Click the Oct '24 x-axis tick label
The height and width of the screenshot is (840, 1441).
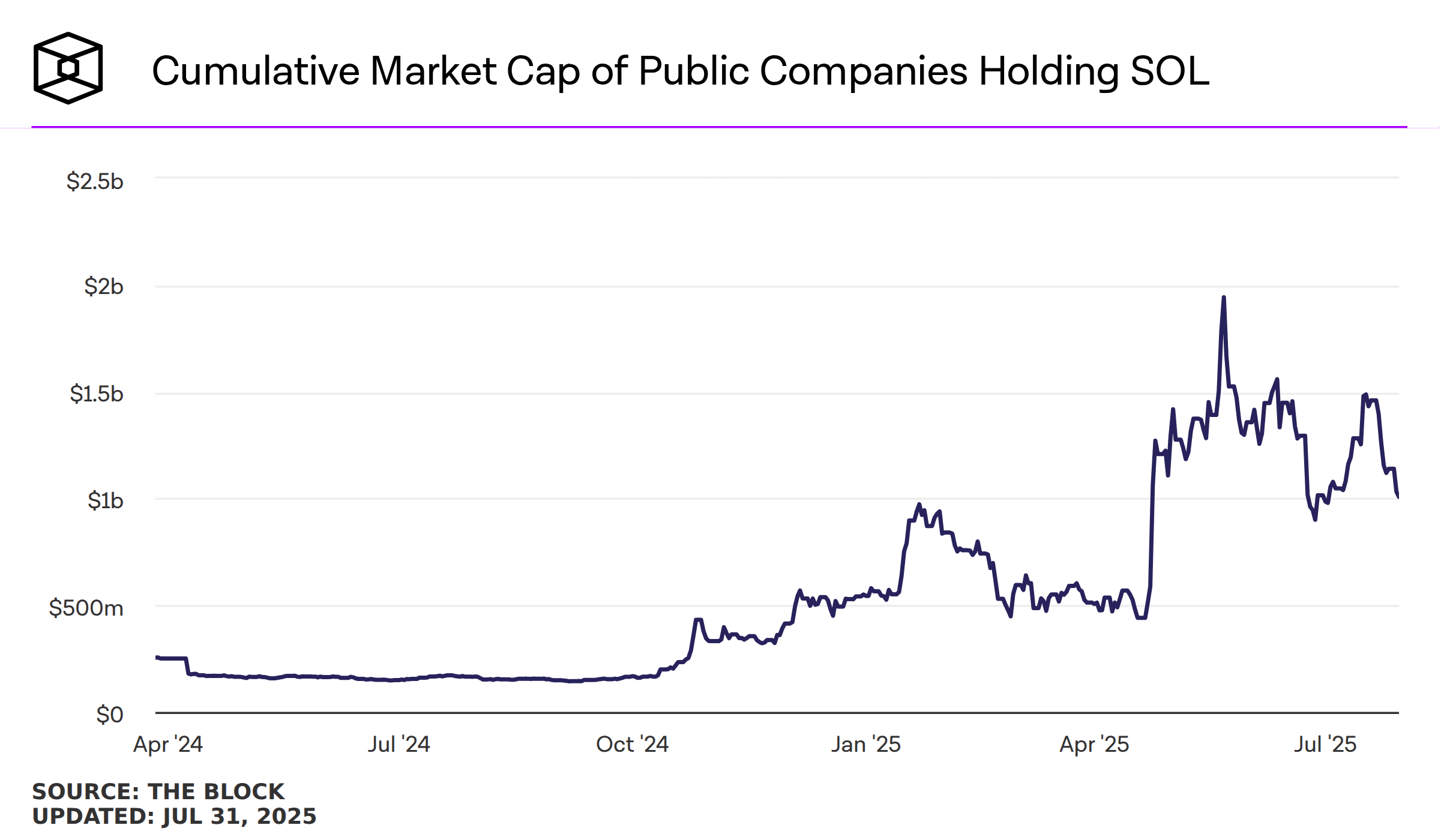632,745
